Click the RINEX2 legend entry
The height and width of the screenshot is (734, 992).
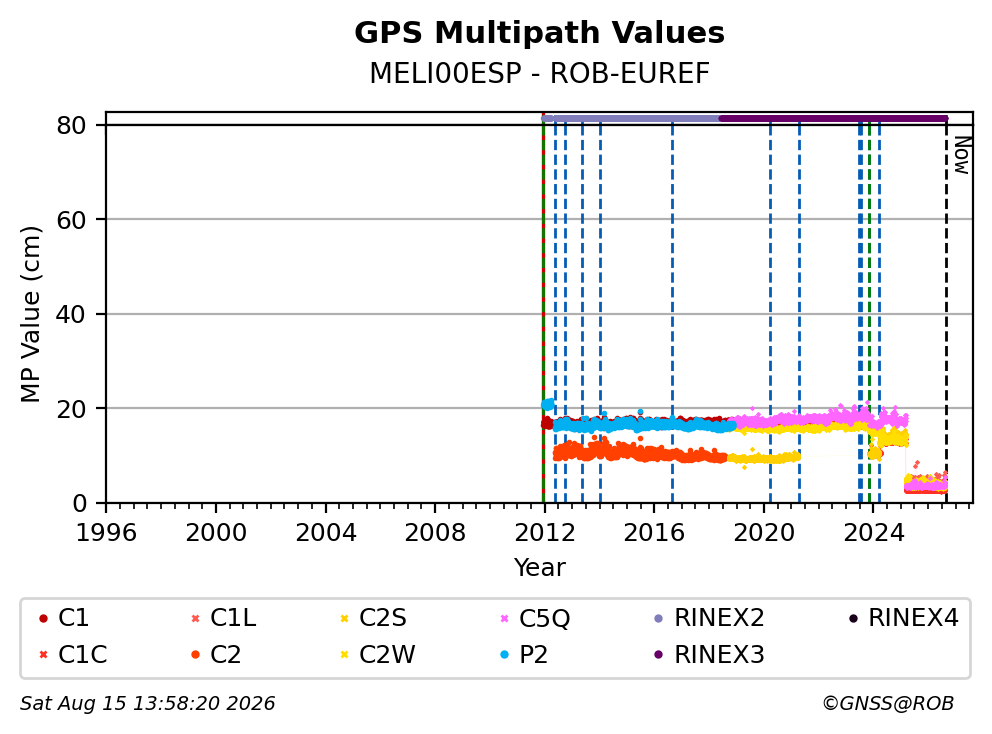click(x=709, y=618)
